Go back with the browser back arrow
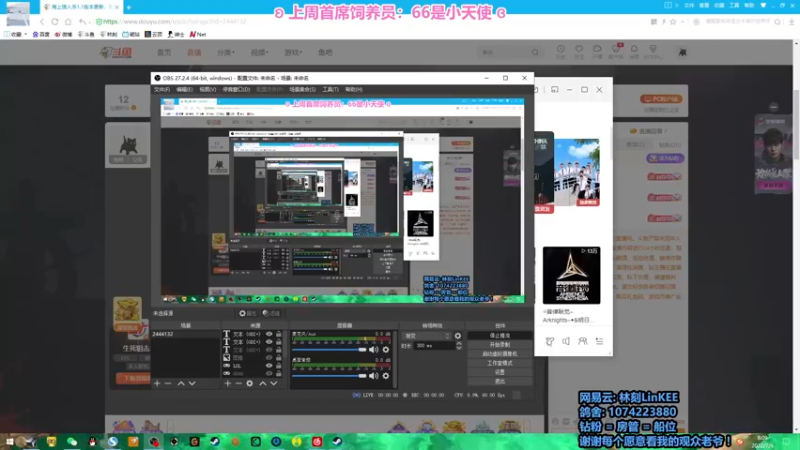 (42, 22)
